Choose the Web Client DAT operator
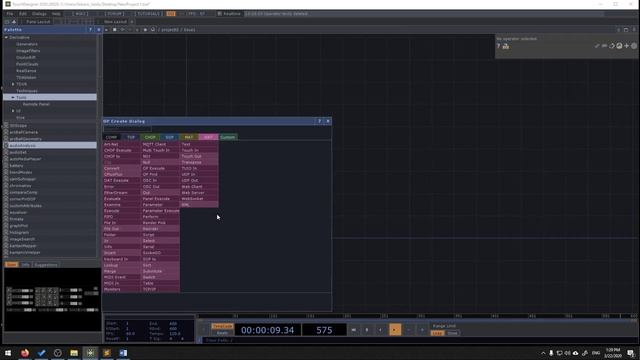Screen dimensions: 640x360 tap(199, 187)
